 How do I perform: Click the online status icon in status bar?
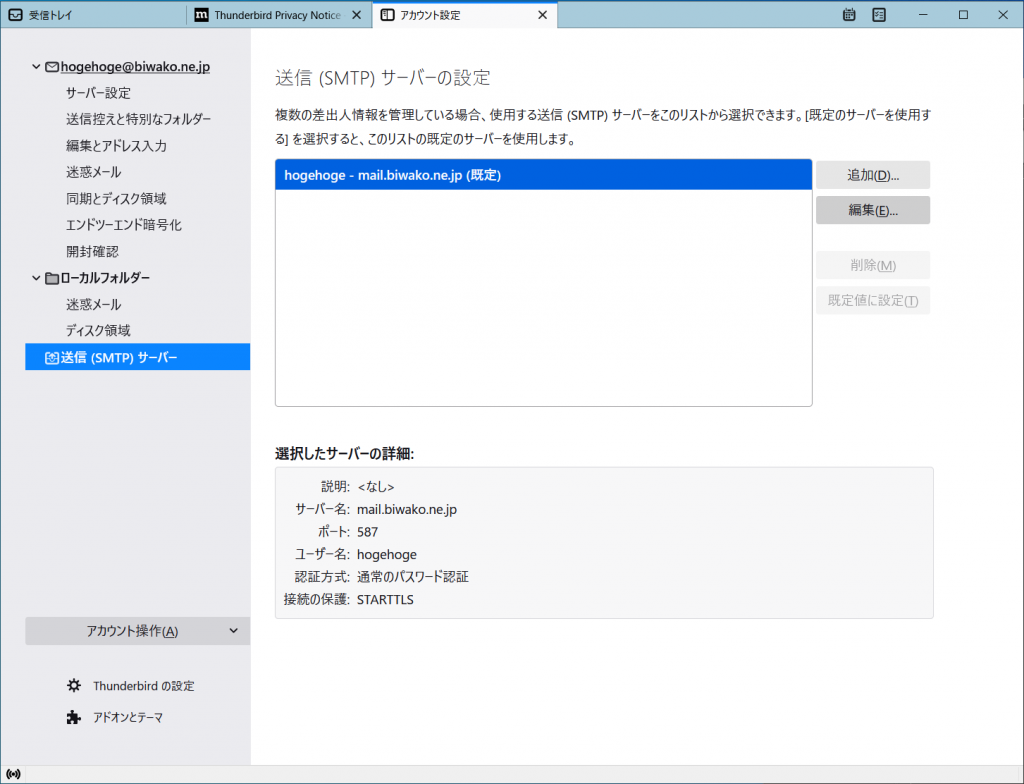pyautogui.click(x=13, y=775)
